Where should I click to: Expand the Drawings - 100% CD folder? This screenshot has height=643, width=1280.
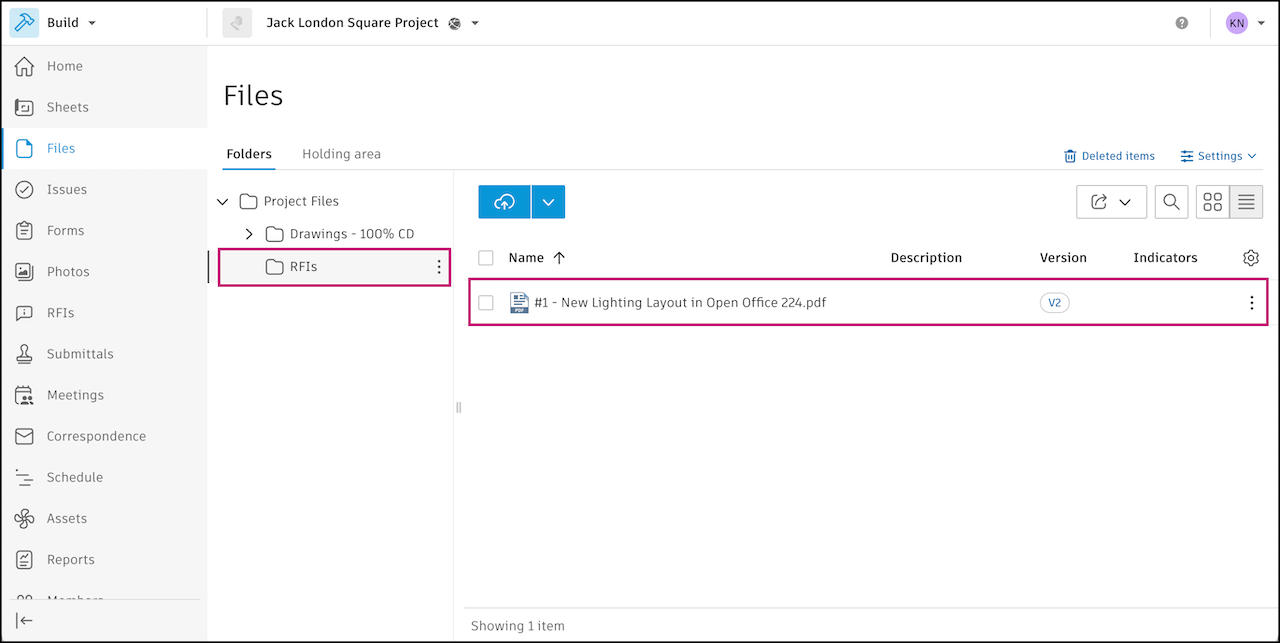click(x=249, y=234)
